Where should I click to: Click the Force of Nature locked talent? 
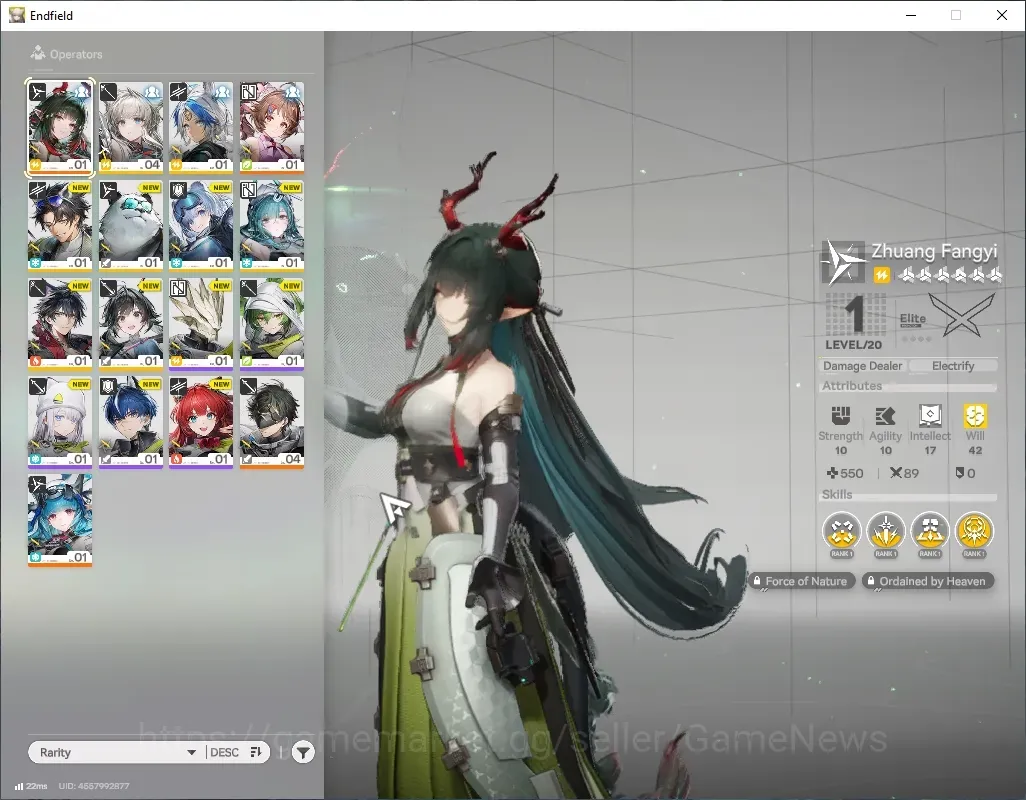(801, 581)
